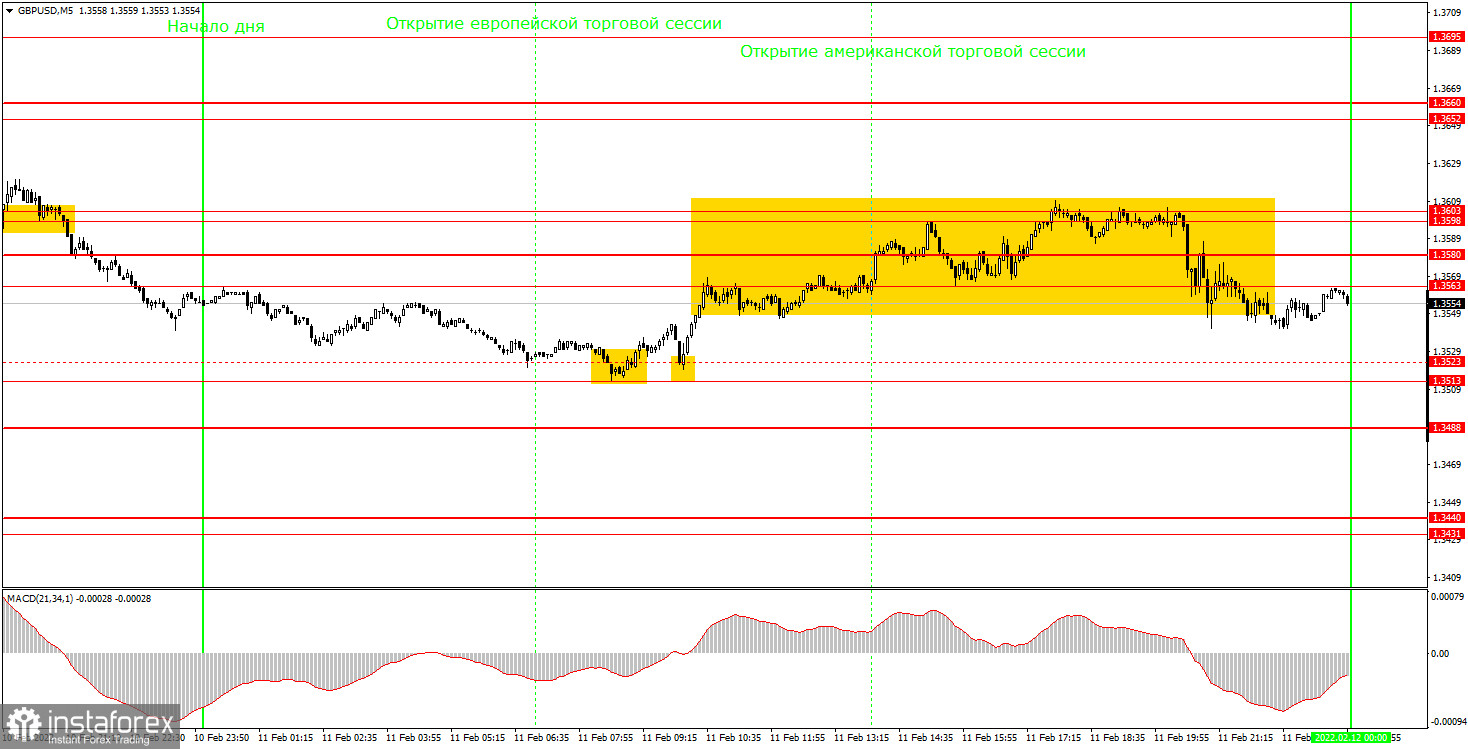Image resolution: width=1468 pixels, height=749 pixels.
Task: Click the 11 Feb 19:55 time label
Action: pos(1180,738)
